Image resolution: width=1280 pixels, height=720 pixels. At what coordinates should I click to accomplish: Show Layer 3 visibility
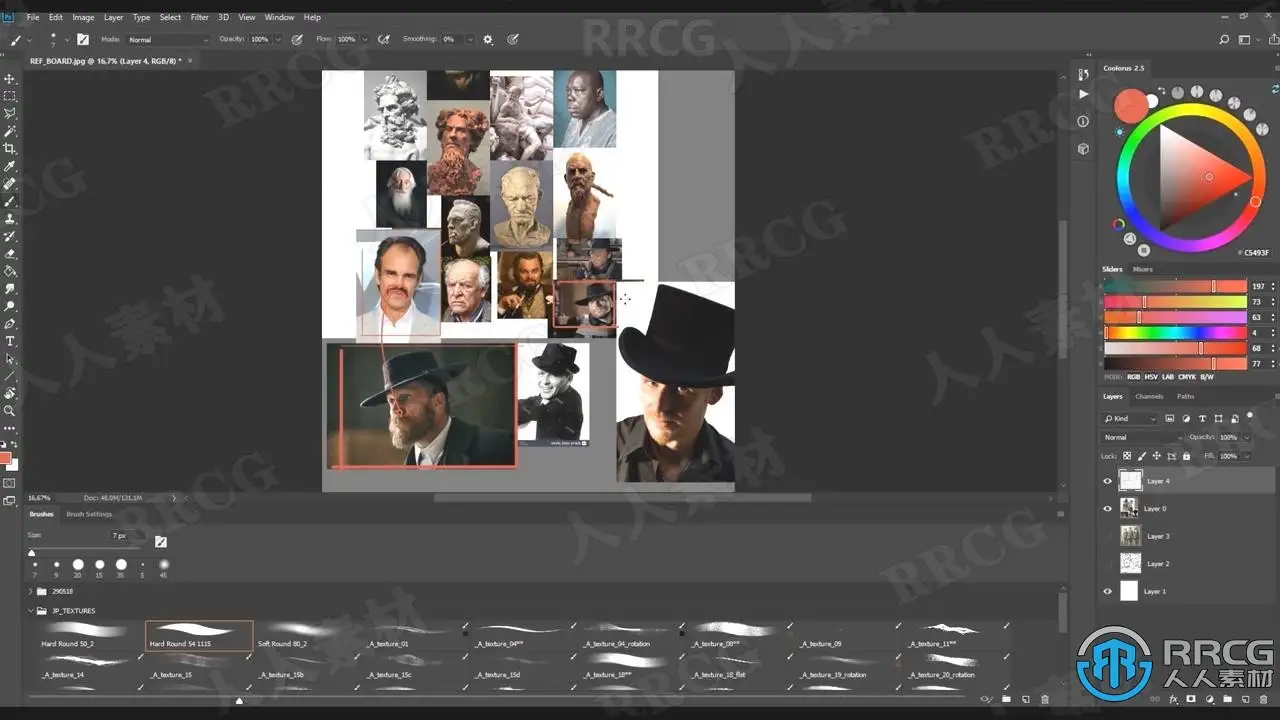click(x=1107, y=536)
